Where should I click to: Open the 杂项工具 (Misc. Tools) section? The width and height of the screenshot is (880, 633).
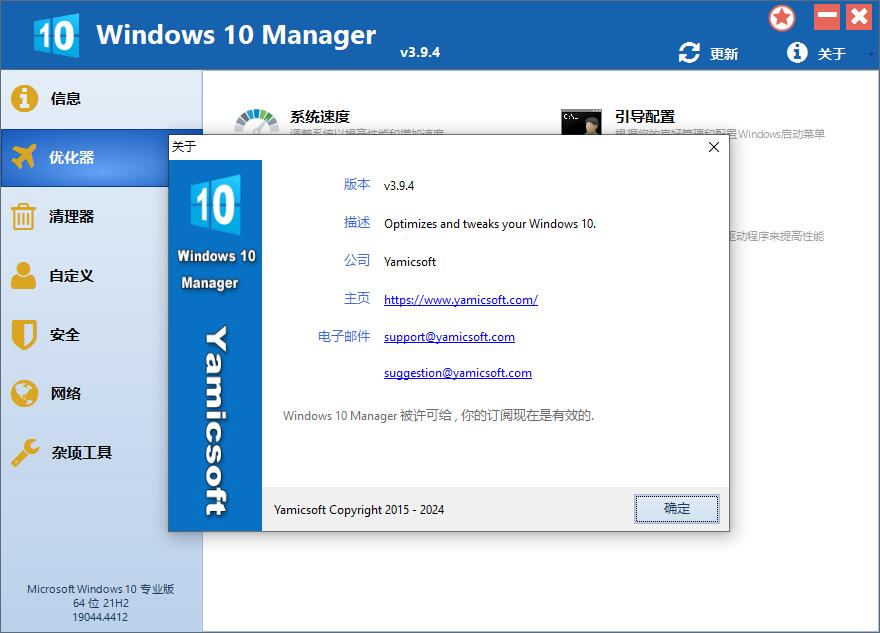[x=85, y=453]
